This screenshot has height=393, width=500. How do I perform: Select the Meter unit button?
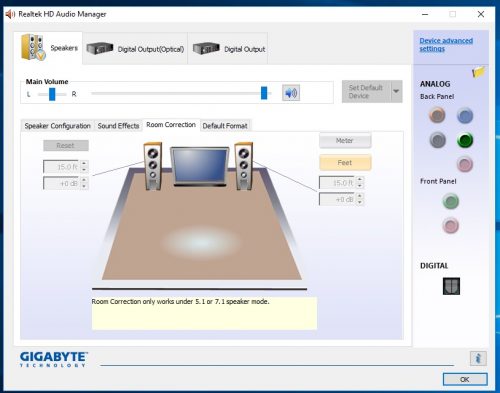tap(345, 140)
